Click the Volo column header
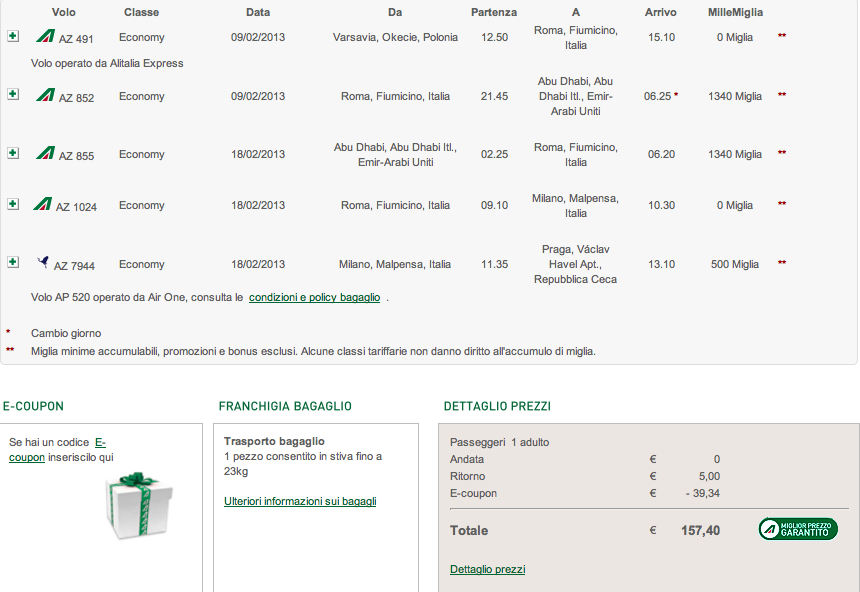This screenshot has height=592, width=860. point(64,12)
